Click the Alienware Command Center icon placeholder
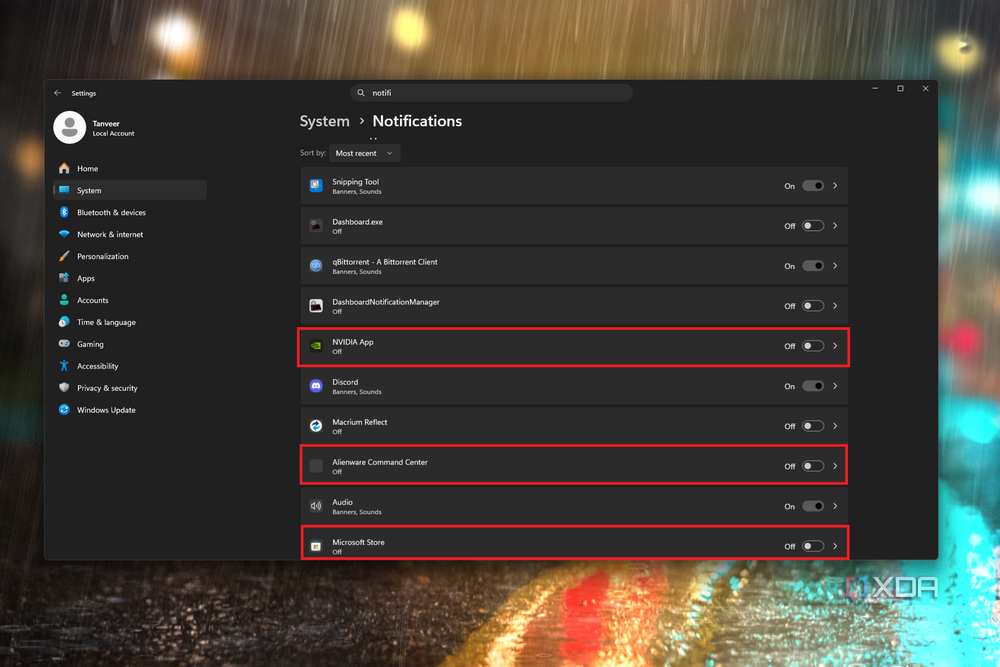 pyautogui.click(x=316, y=466)
